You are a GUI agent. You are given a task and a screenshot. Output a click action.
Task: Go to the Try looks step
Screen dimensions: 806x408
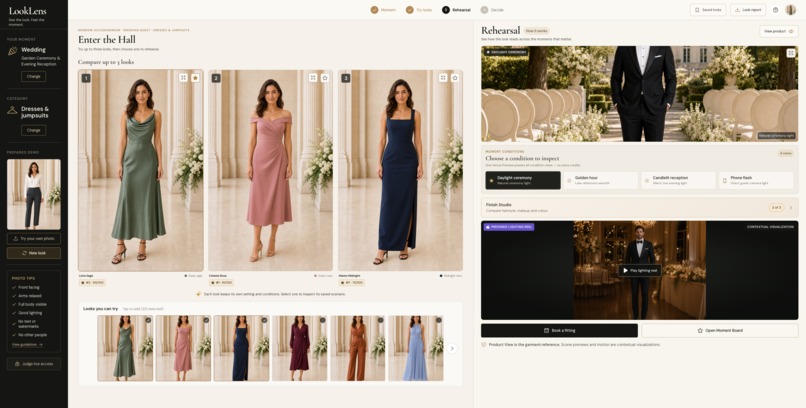click(419, 10)
